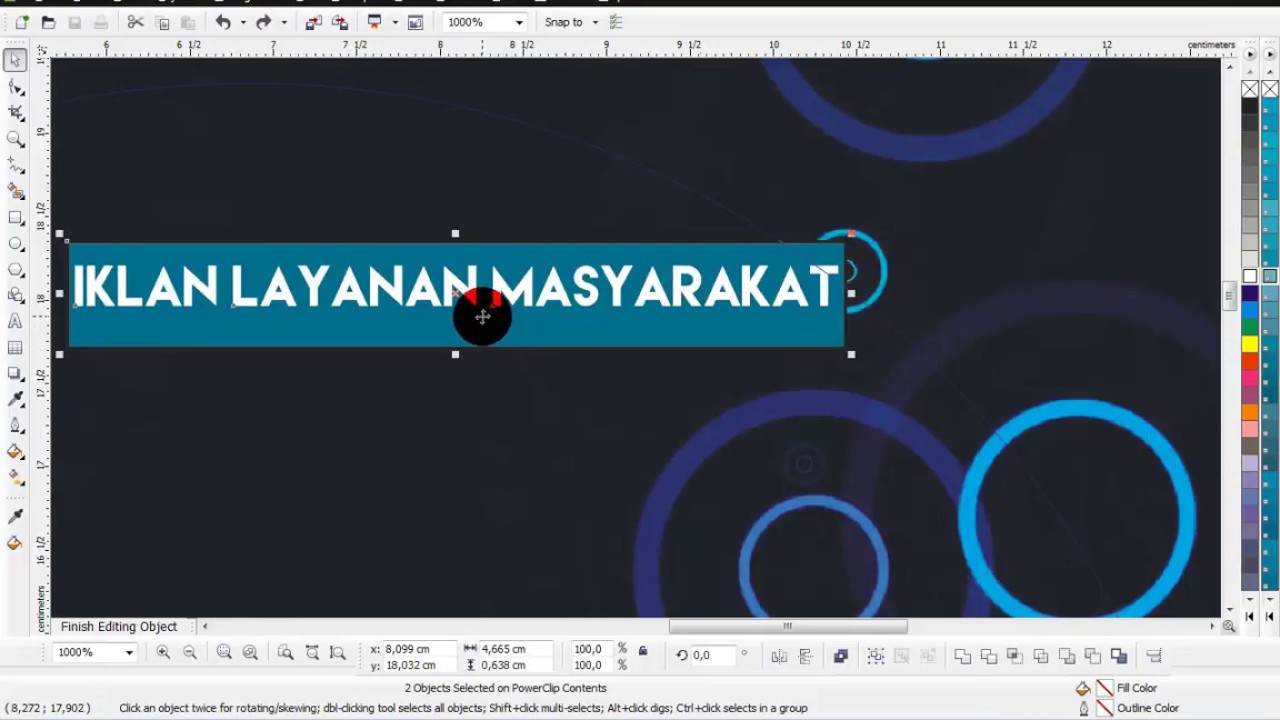Open the navigator icon at scrollbar corner
The height and width of the screenshot is (720, 1280).
(x=1228, y=626)
